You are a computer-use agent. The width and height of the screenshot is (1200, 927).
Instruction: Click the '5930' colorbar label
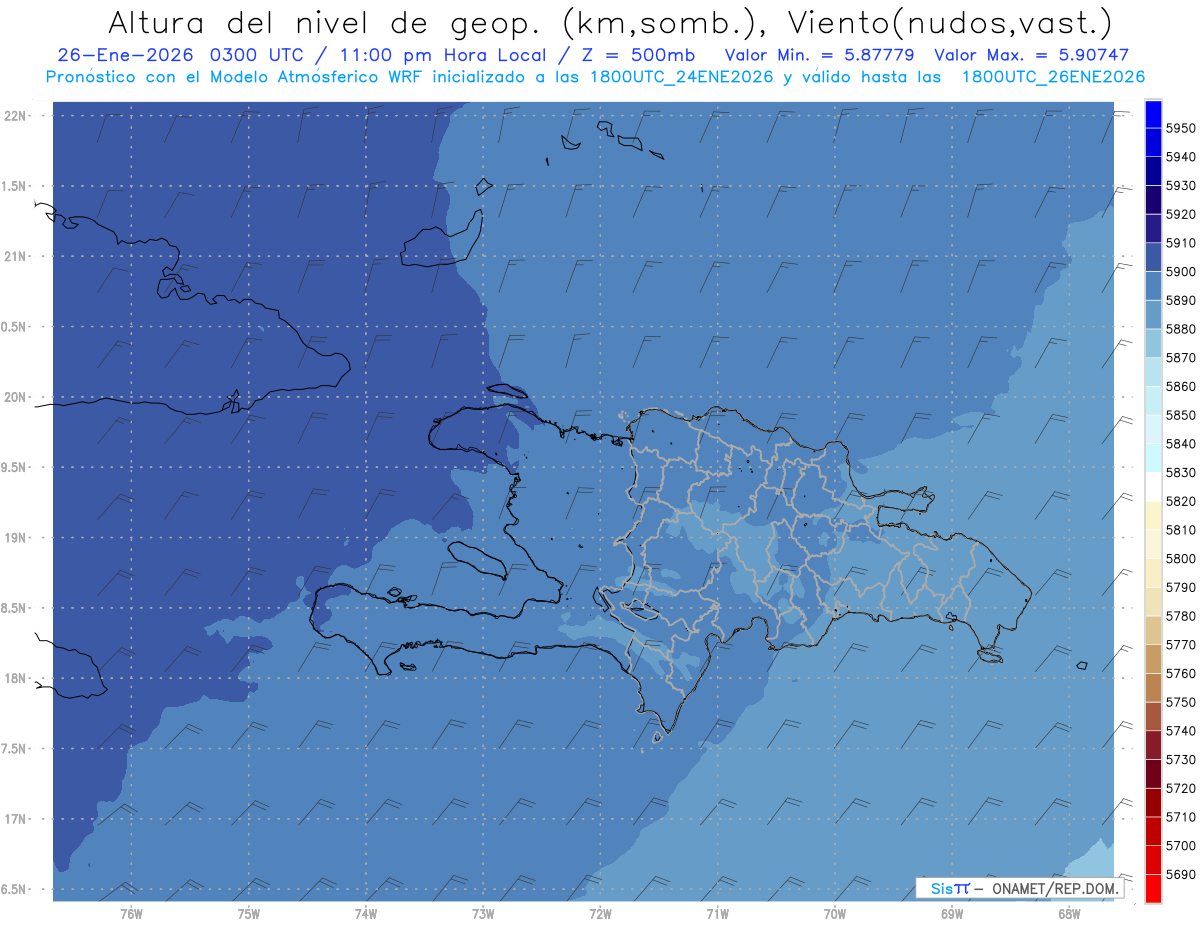[x=1181, y=186]
